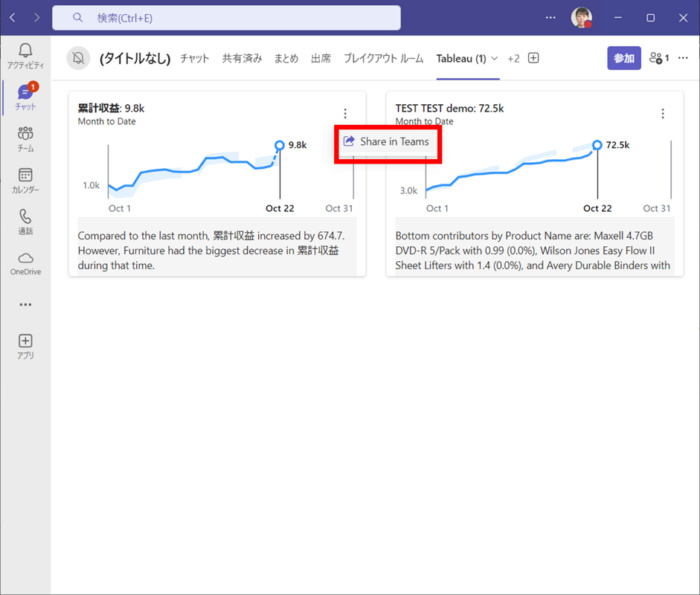Click the 3.0k axis label
The width and height of the screenshot is (700, 595).
[408, 191]
